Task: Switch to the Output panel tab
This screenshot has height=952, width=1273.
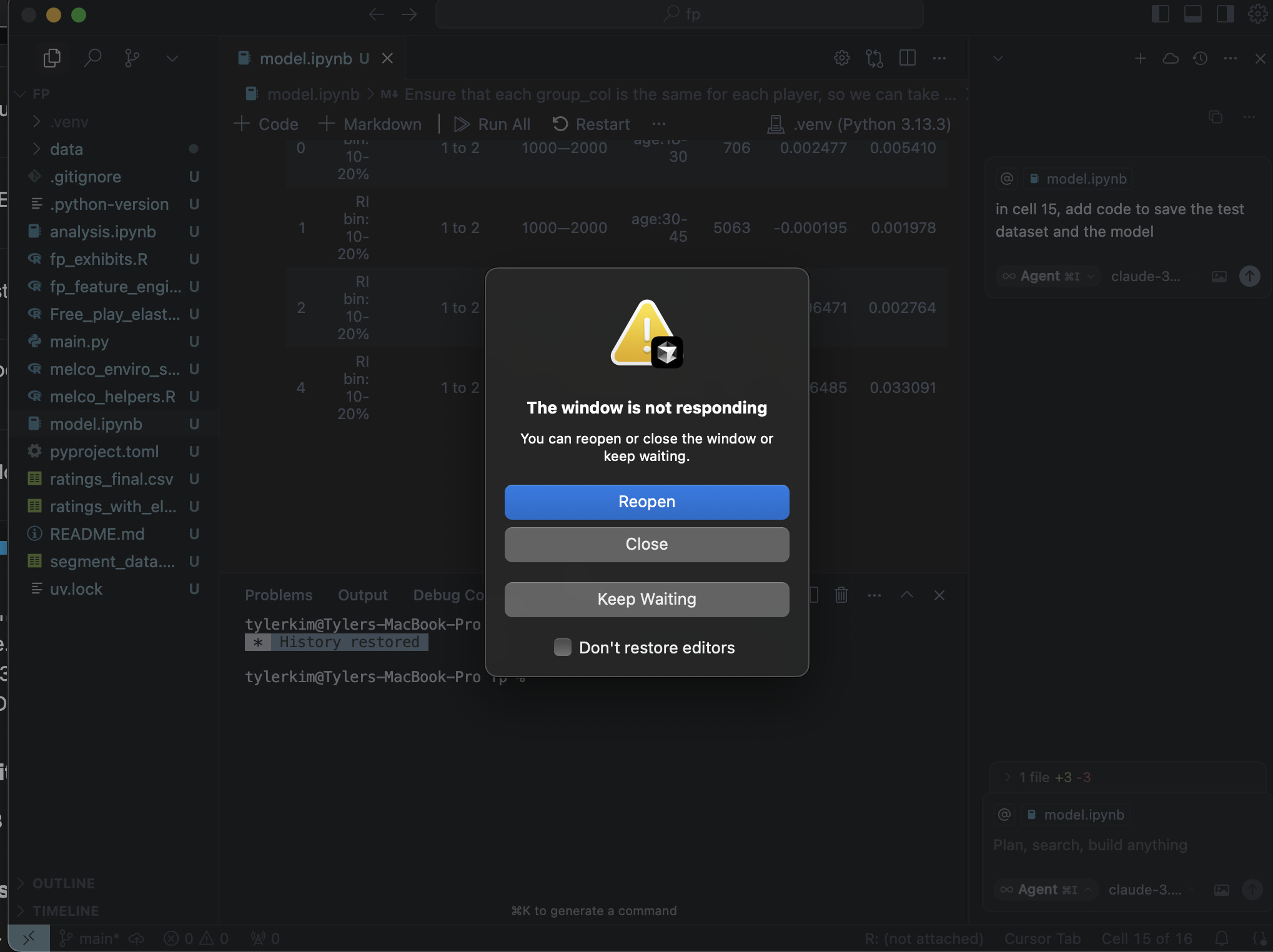Action: click(363, 595)
